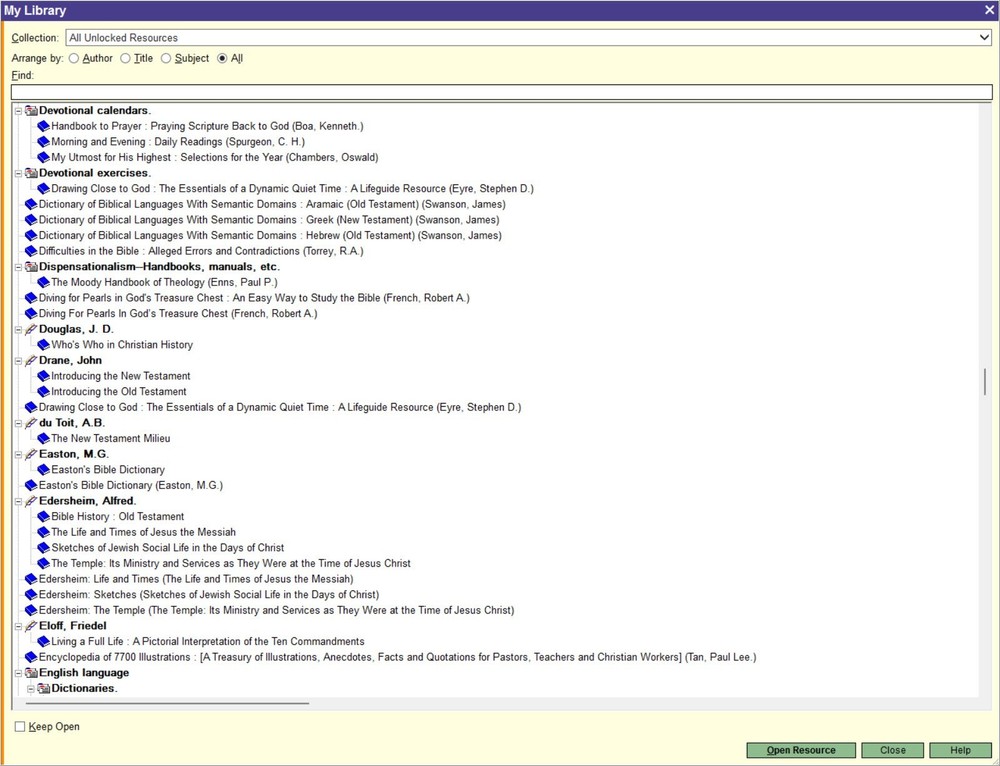Select The Temple: Its Ministry under Edersheim, Alfred
This screenshot has height=766, width=1000.
click(x=231, y=563)
